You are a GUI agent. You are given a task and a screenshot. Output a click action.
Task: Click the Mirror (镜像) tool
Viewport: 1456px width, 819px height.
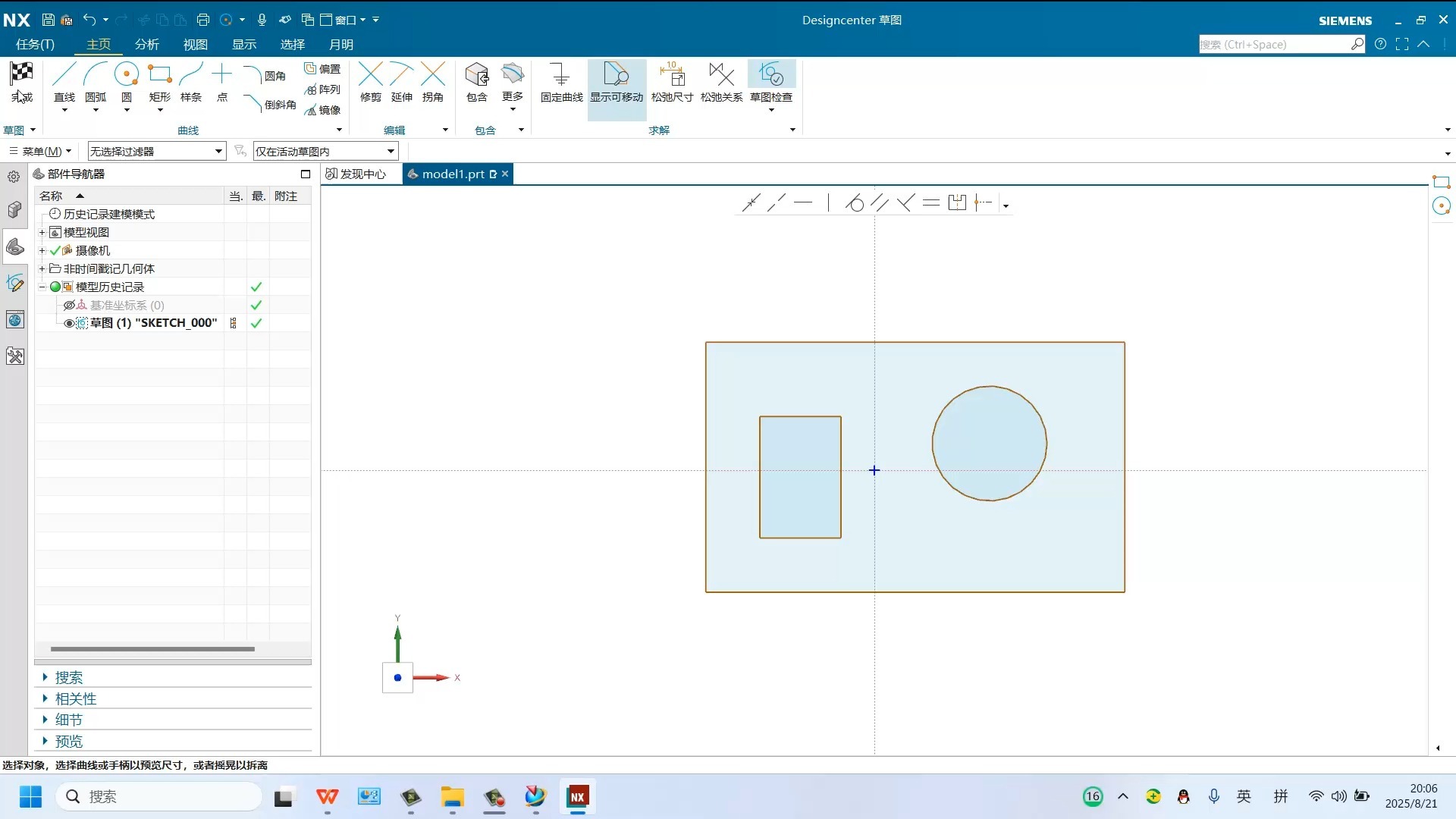click(323, 110)
